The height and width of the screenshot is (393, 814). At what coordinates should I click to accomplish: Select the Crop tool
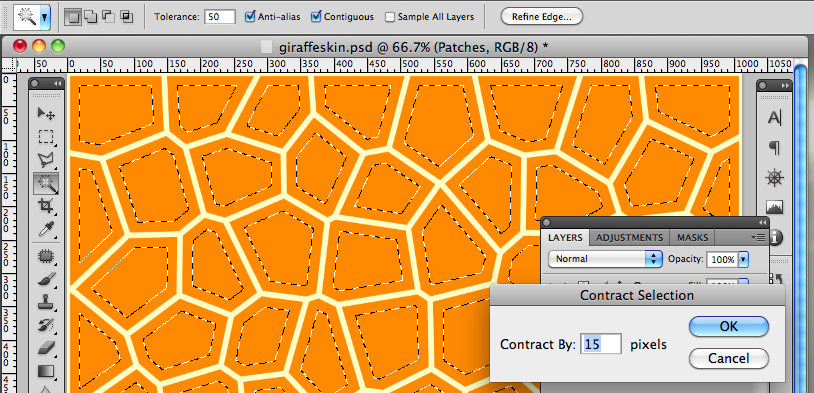47,206
